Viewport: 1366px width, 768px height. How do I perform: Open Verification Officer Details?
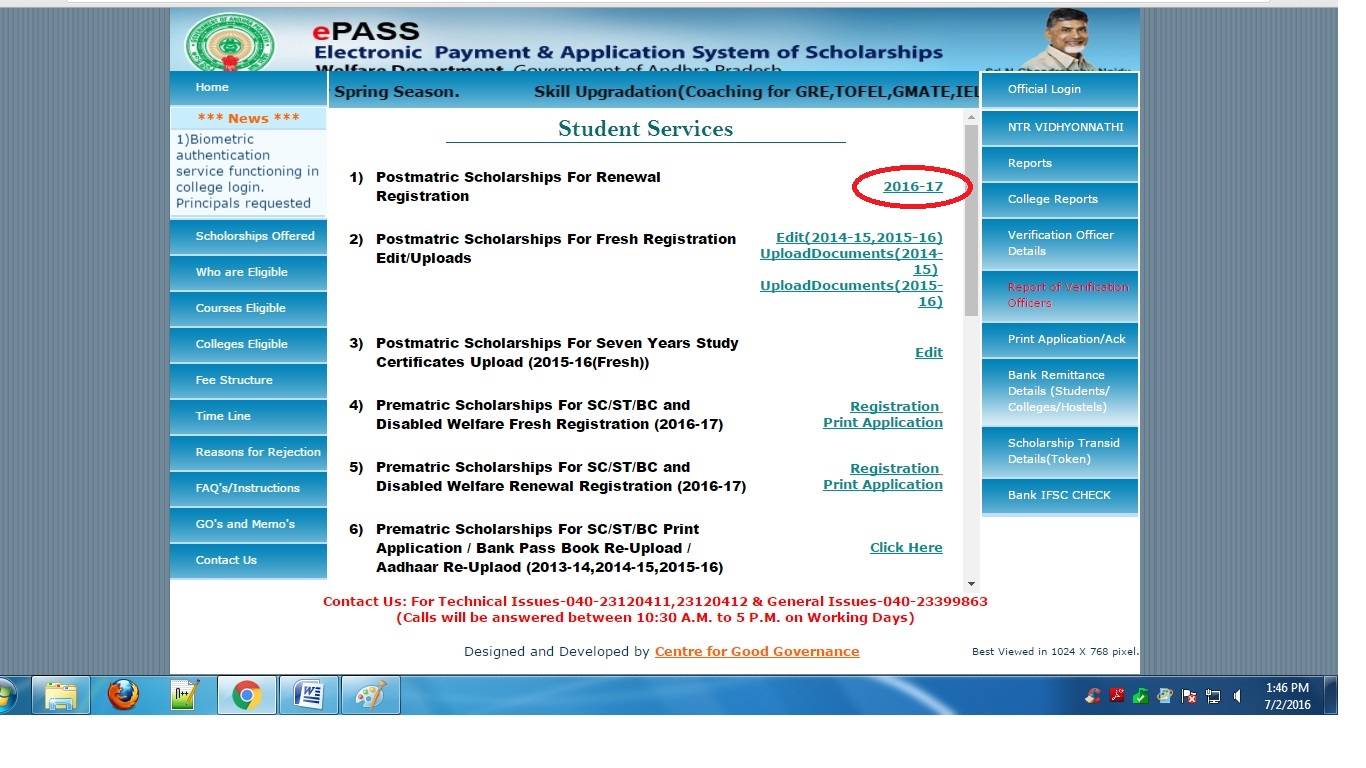[1060, 244]
